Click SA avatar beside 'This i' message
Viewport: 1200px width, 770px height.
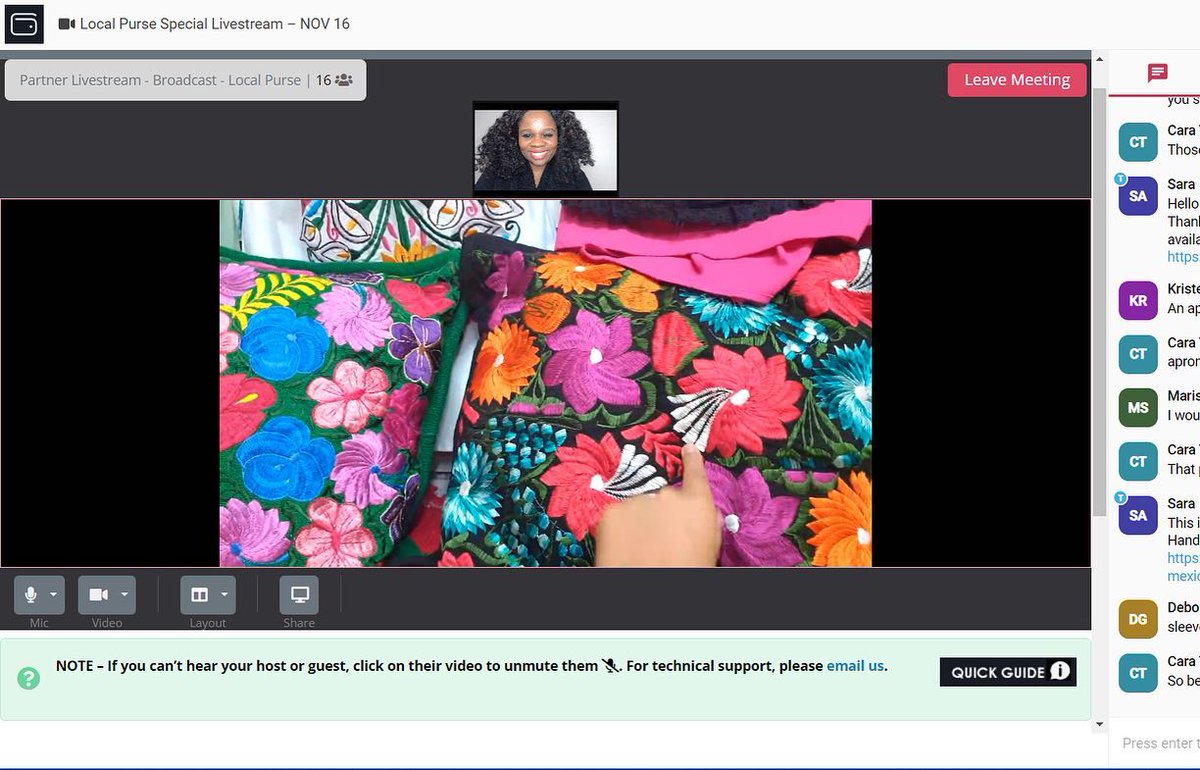click(1138, 515)
